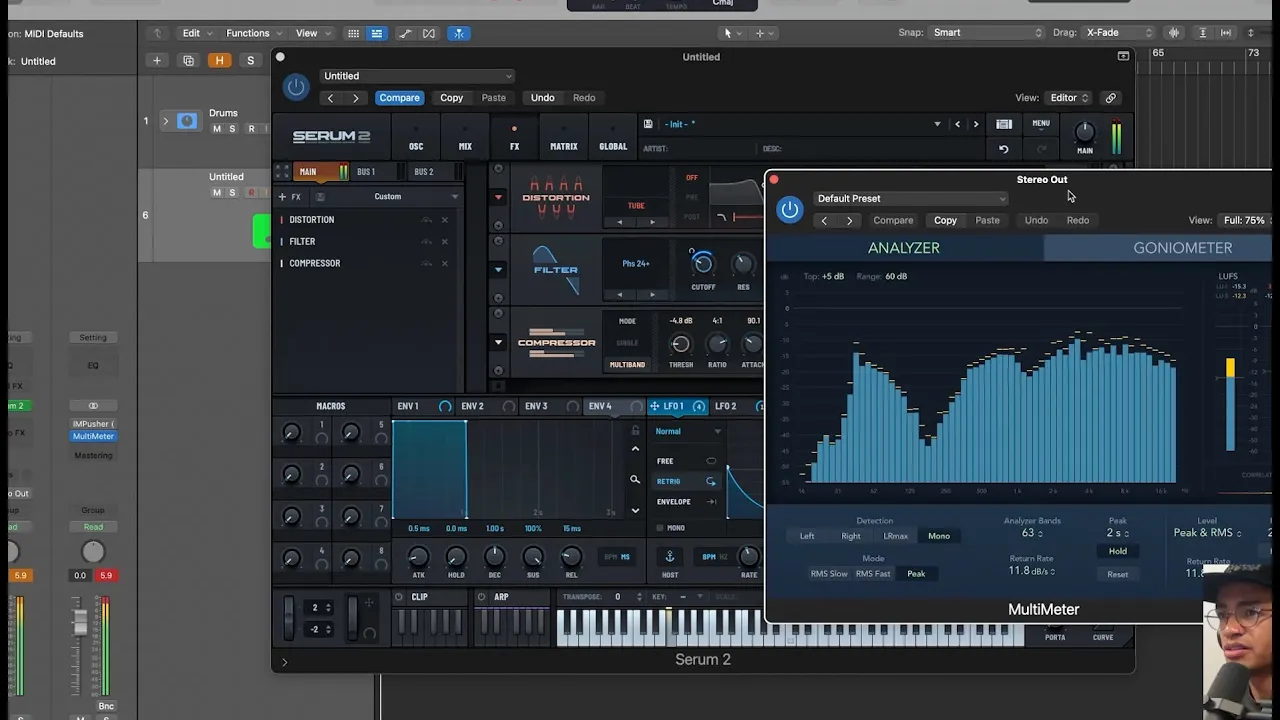1280x720 pixels.
Task: Toggle the Serum 2 plugin power button
Action: [296, 87]
